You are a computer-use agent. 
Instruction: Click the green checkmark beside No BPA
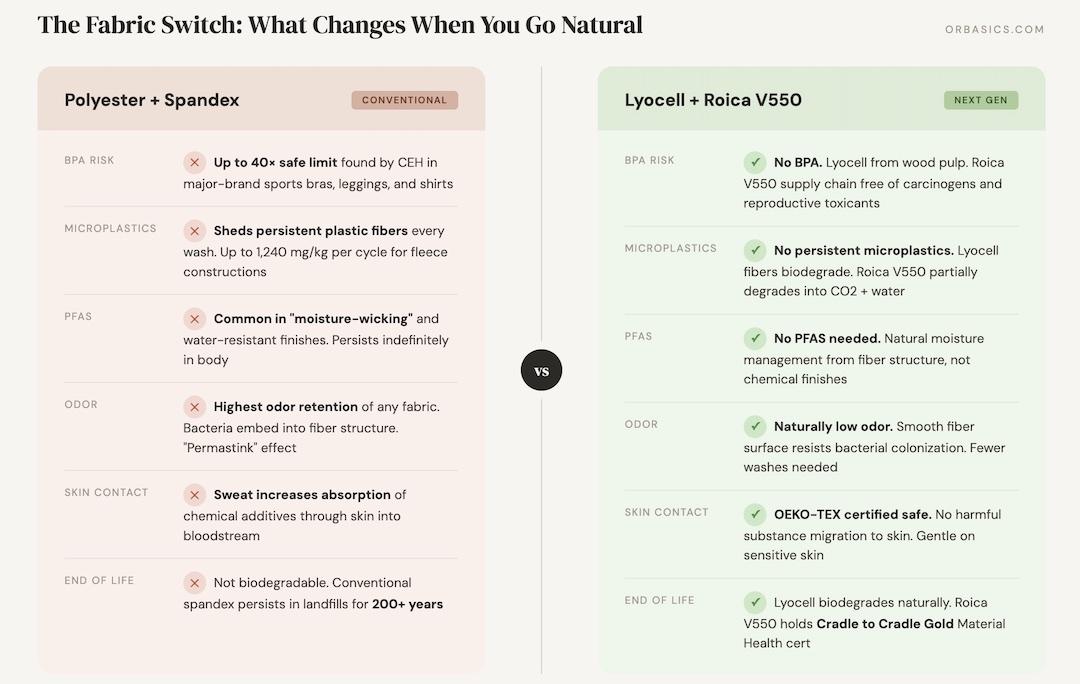click(x=755, y=162)
